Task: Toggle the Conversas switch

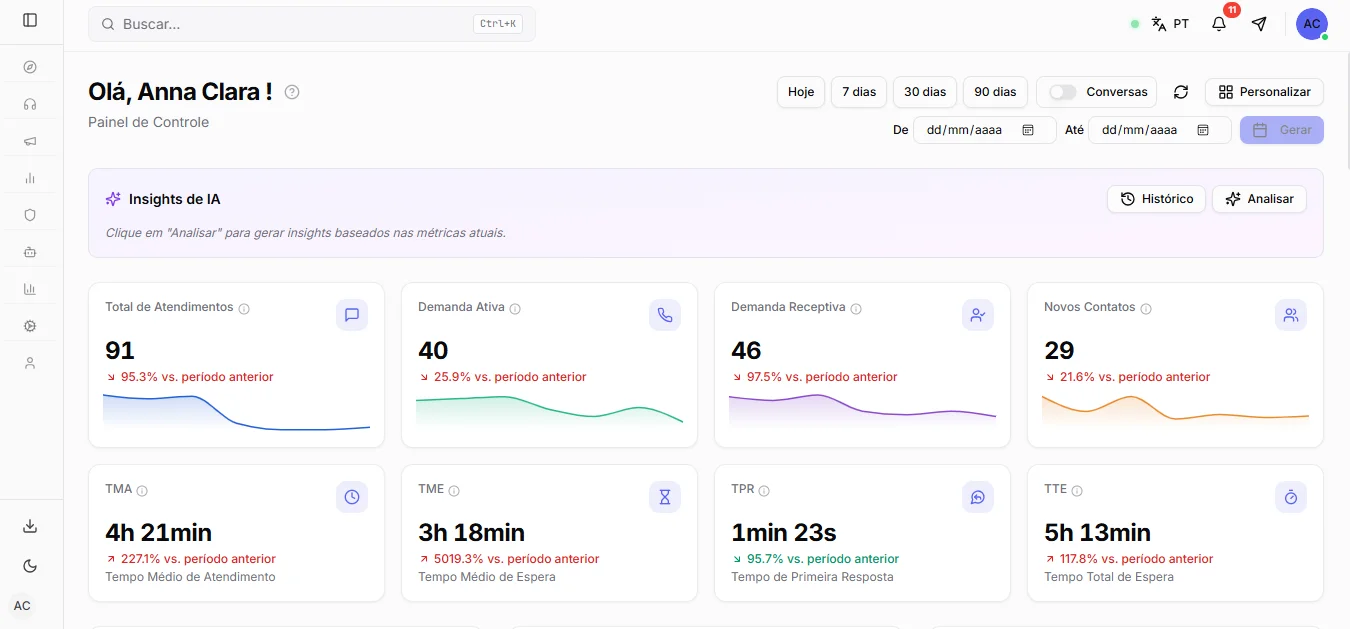Action: pos(1063,92)
